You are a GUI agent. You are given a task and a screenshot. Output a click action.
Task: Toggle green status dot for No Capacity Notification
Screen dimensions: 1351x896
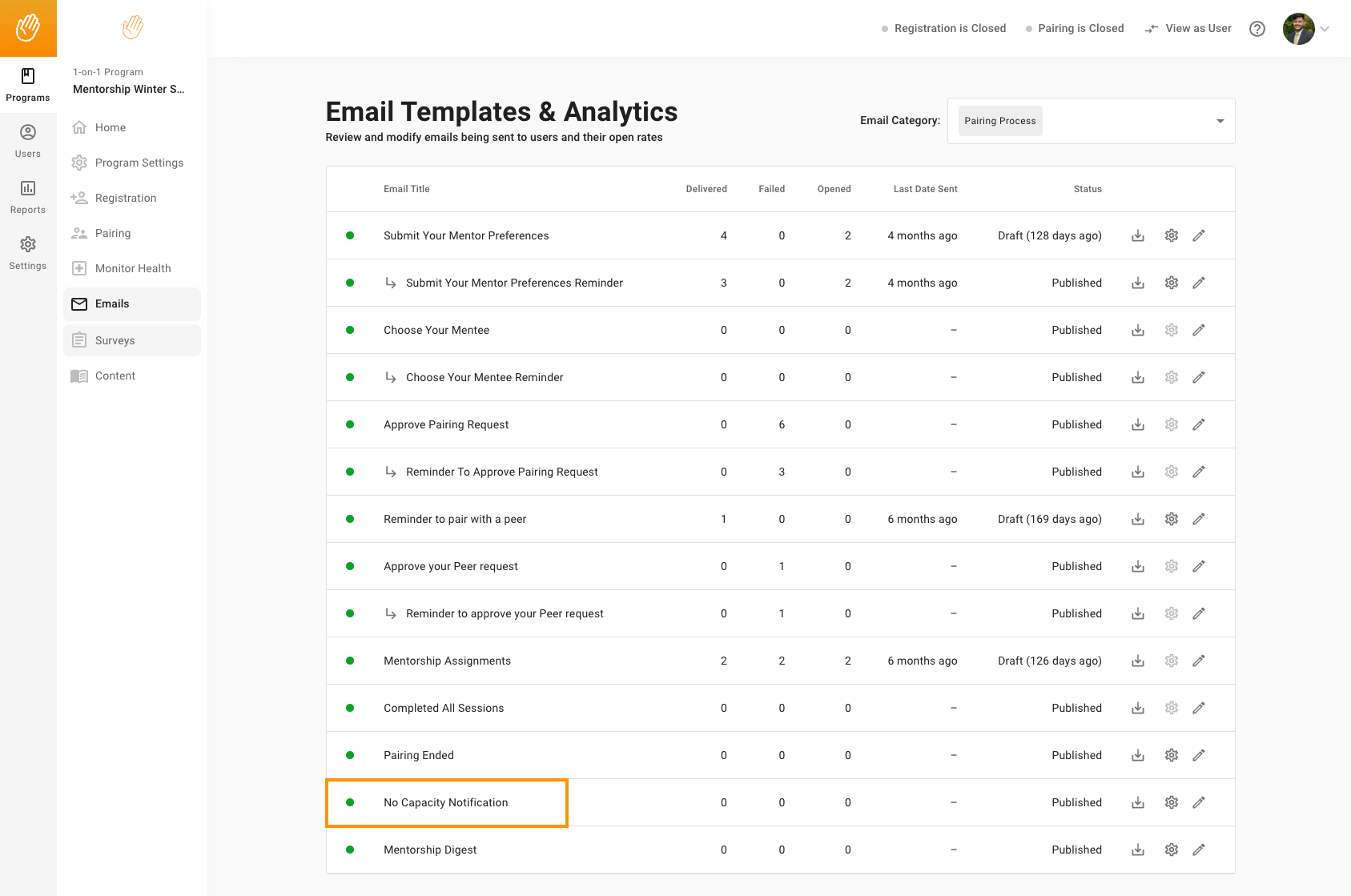tap(350, 802)
